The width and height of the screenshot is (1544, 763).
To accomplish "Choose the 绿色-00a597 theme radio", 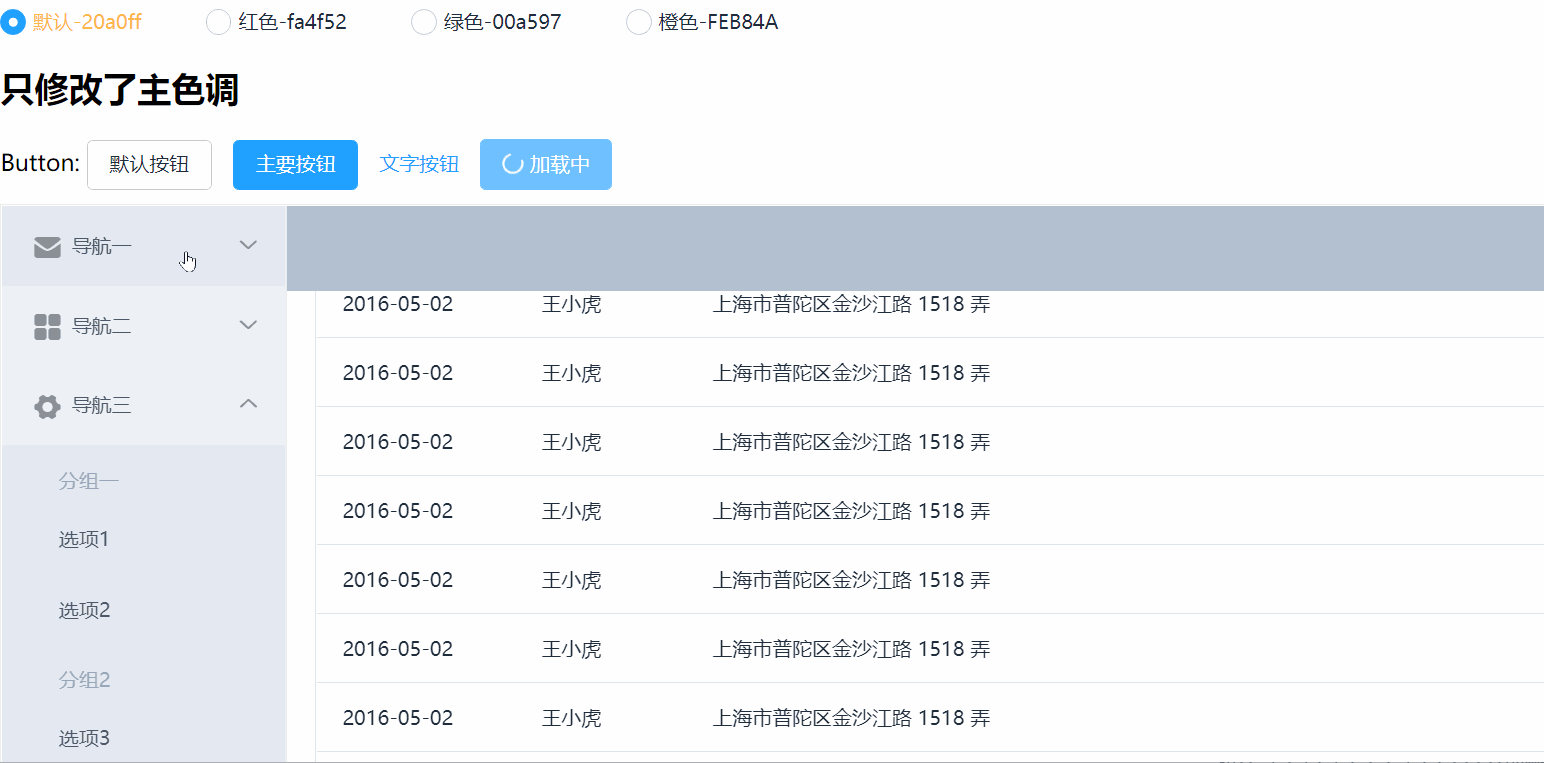I will [x=424, y=22].
